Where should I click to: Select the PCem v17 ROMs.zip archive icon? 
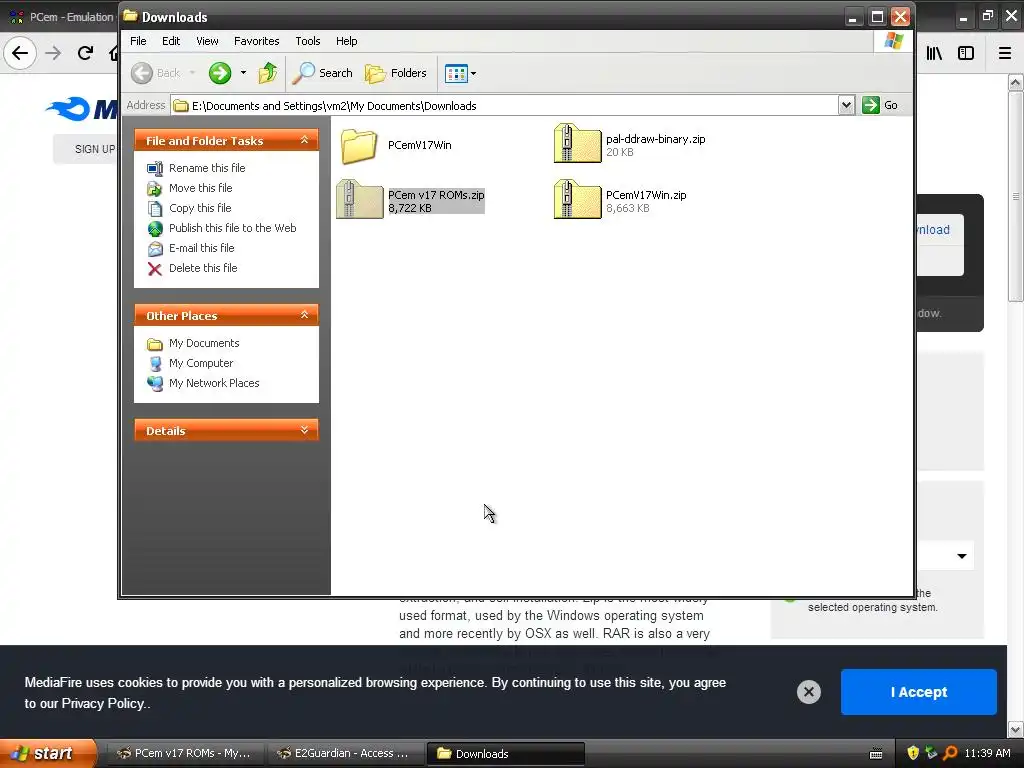(x=360, y=200)
